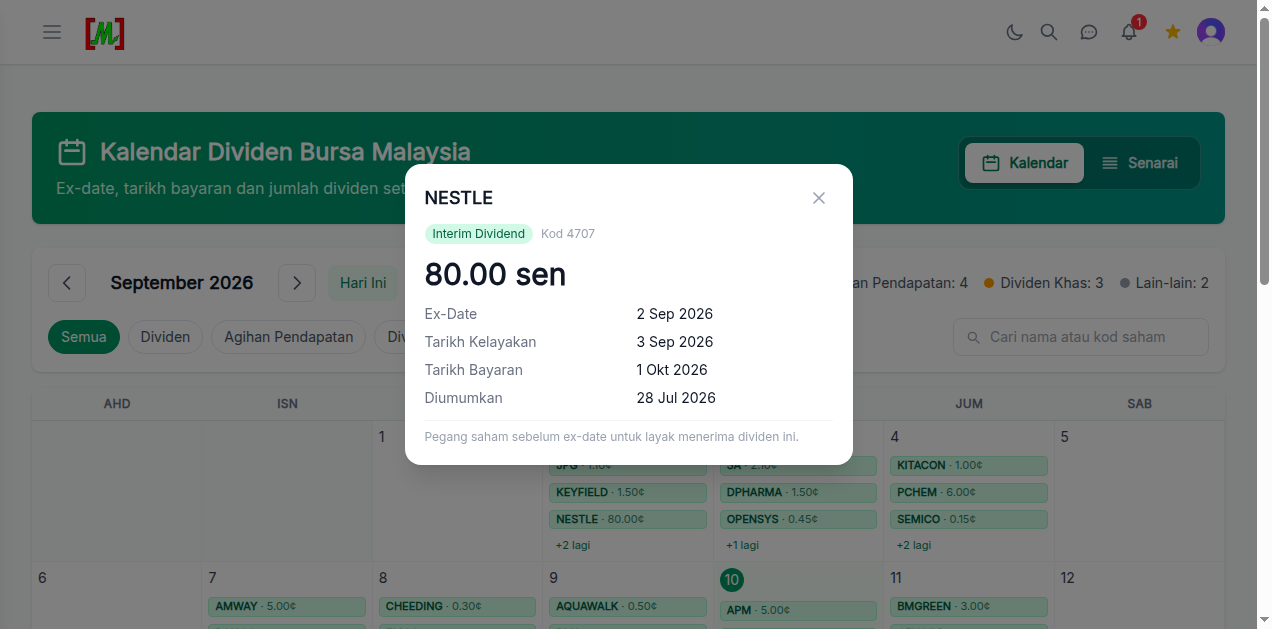The image size is (1272, 629).
Task: Open the DPHARMA 1.50¢ event
Action: 798,492
